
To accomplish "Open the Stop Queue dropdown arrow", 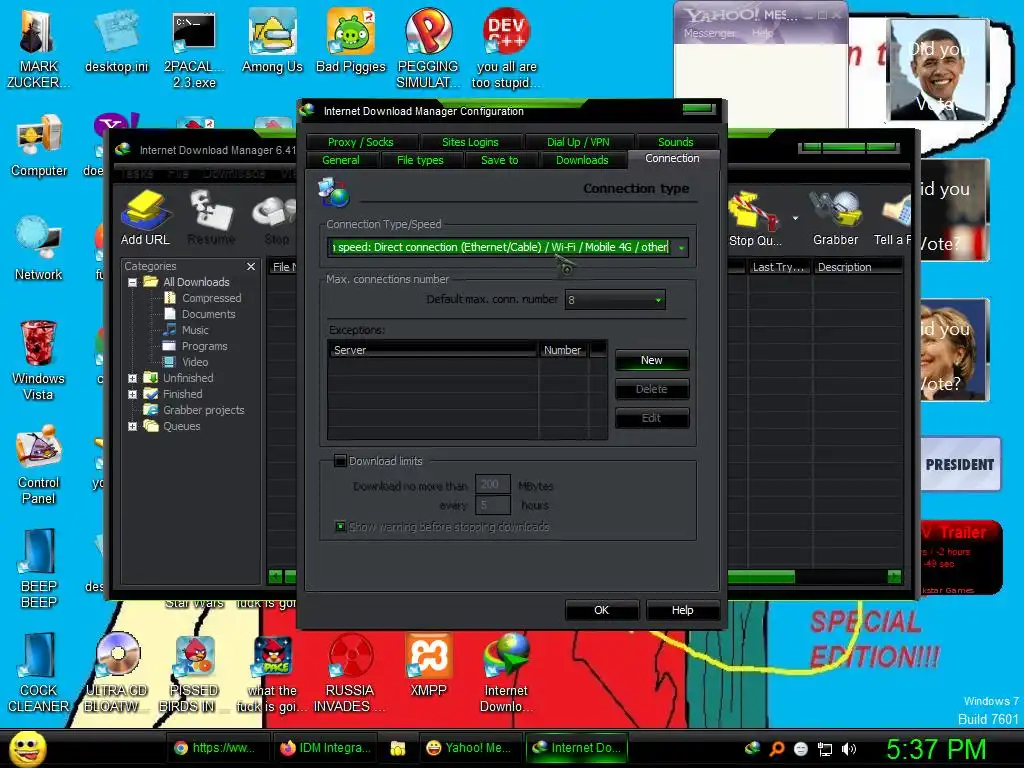I will pyautogui.click(x=795, y=218).
